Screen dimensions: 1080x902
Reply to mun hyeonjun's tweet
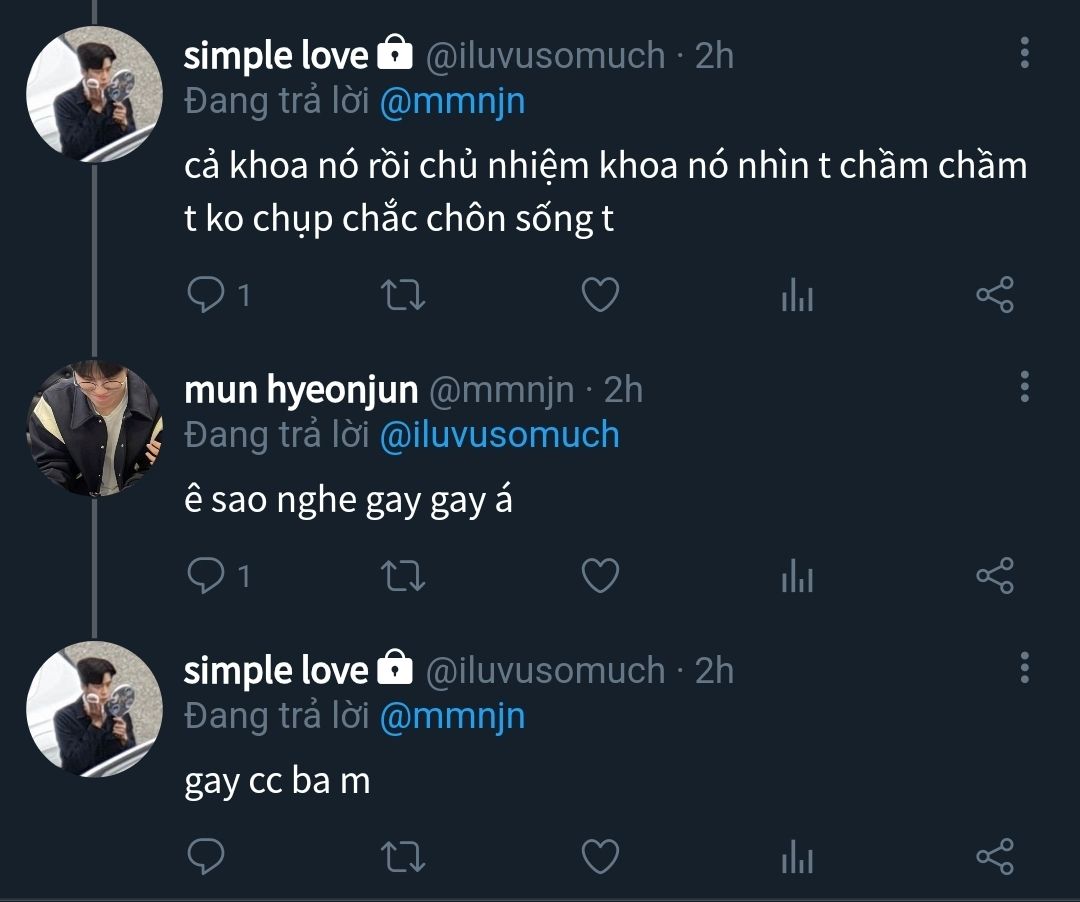point(206,575)
